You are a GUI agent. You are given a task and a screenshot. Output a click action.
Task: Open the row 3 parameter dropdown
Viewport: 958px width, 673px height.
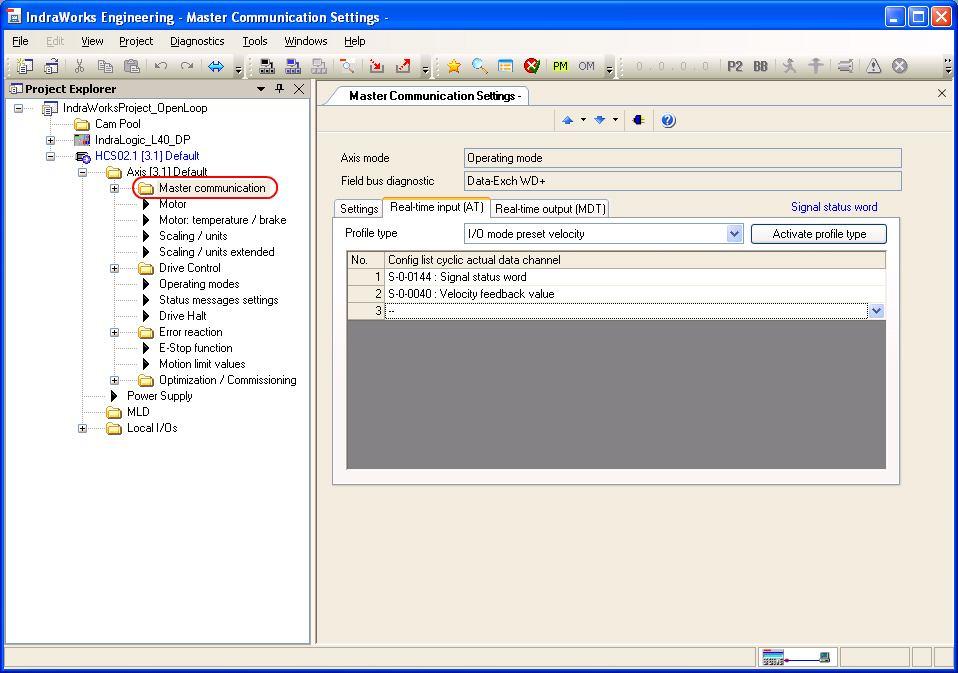[x=876, y=311]
